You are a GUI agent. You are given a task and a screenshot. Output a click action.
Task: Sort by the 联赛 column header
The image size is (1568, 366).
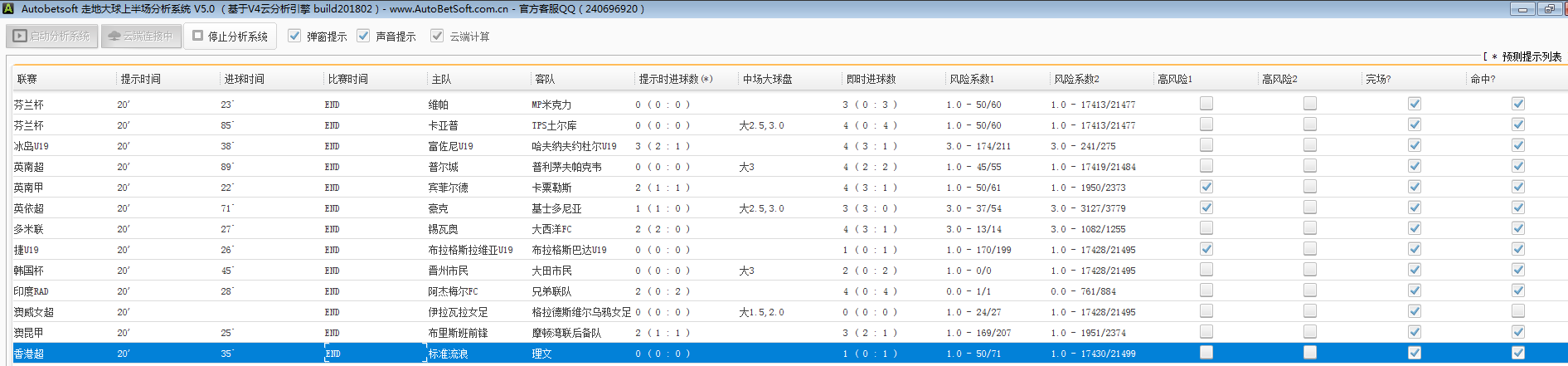point(27,79)
